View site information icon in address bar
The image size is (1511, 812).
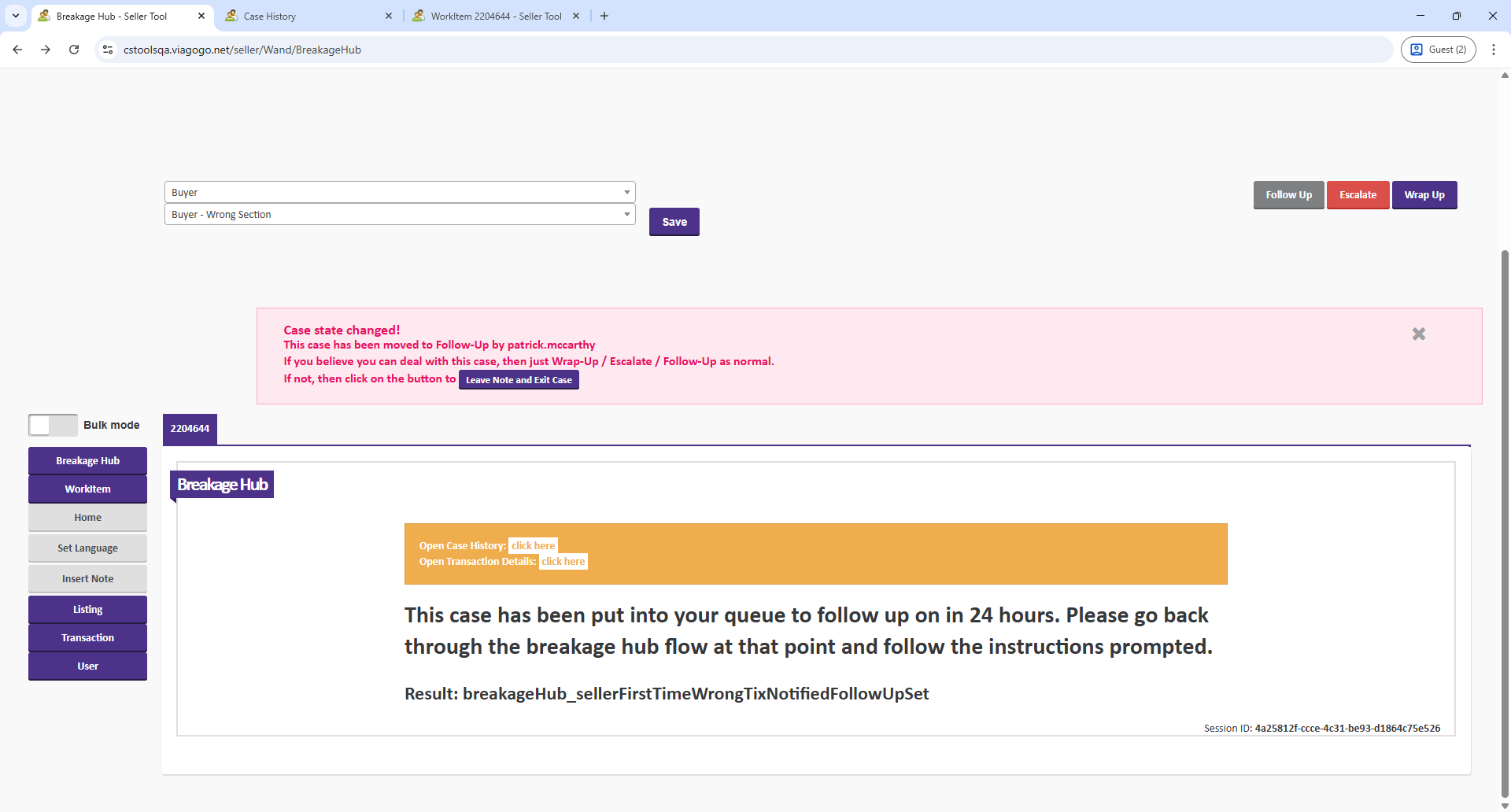(x=108, y=50)
